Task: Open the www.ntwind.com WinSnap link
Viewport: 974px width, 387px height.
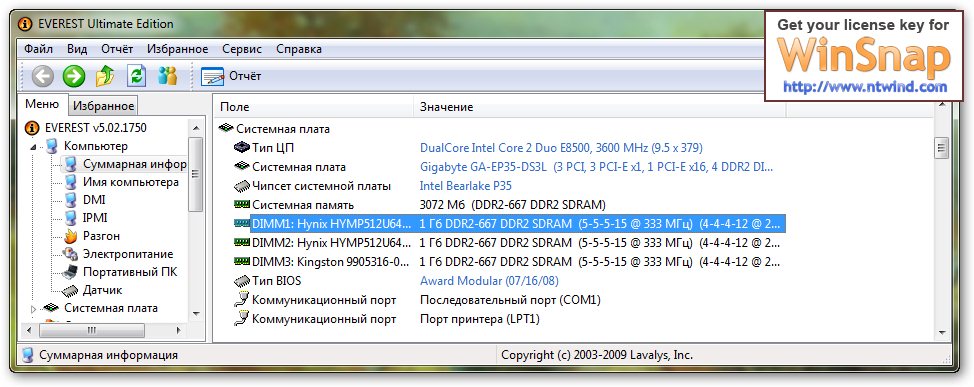Action: [x=865, y=86]
